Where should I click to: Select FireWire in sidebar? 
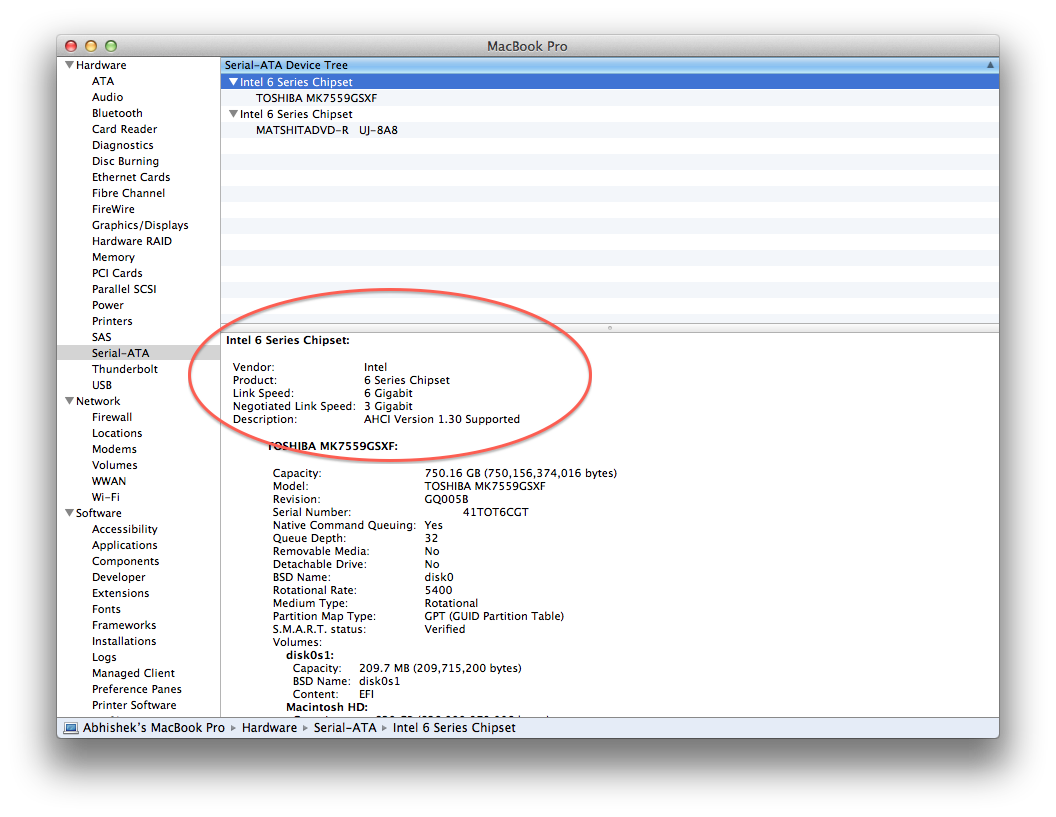pos(113,209)
